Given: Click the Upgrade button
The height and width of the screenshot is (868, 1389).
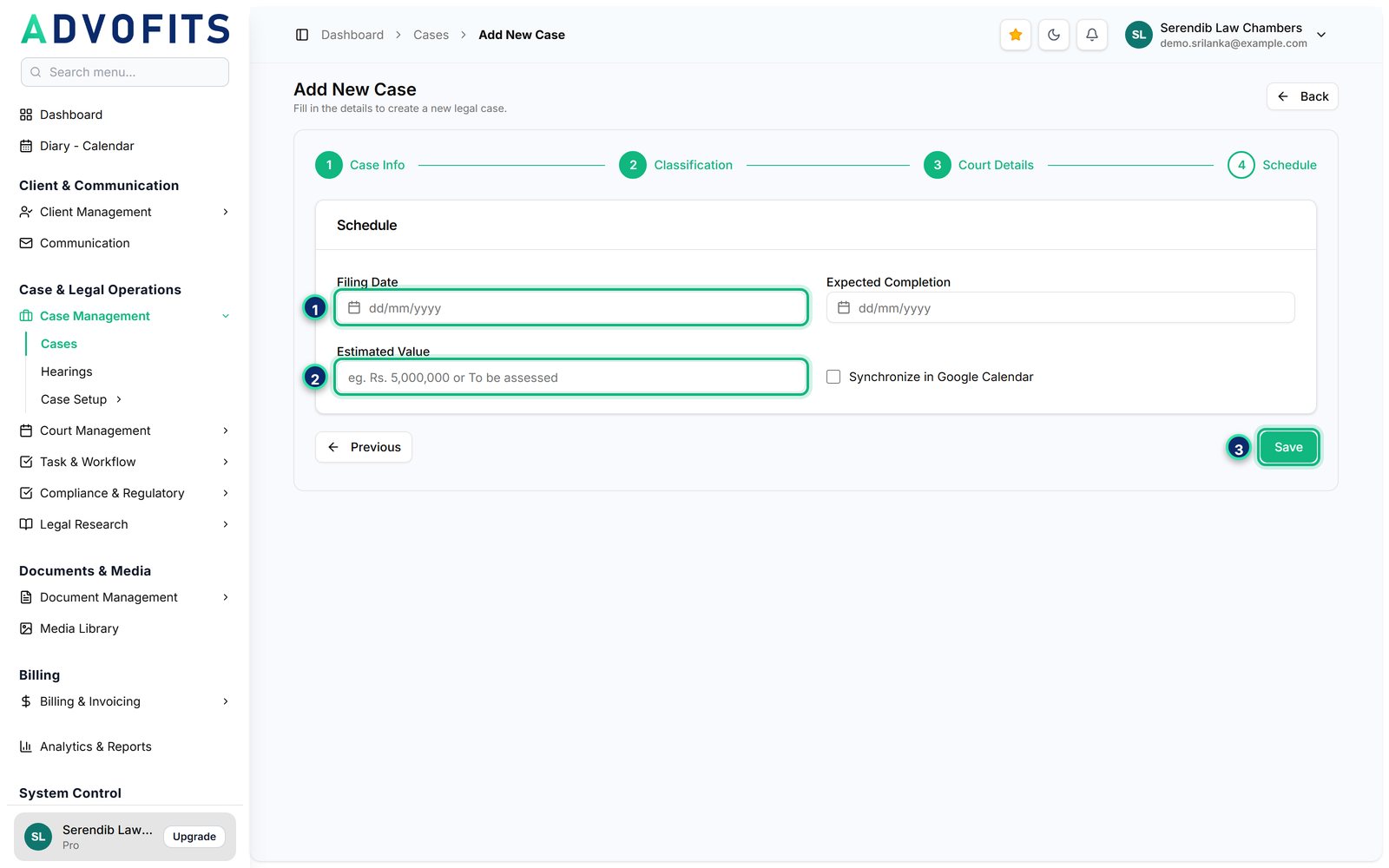Looking at the screenshot, I should pos(194,837).
